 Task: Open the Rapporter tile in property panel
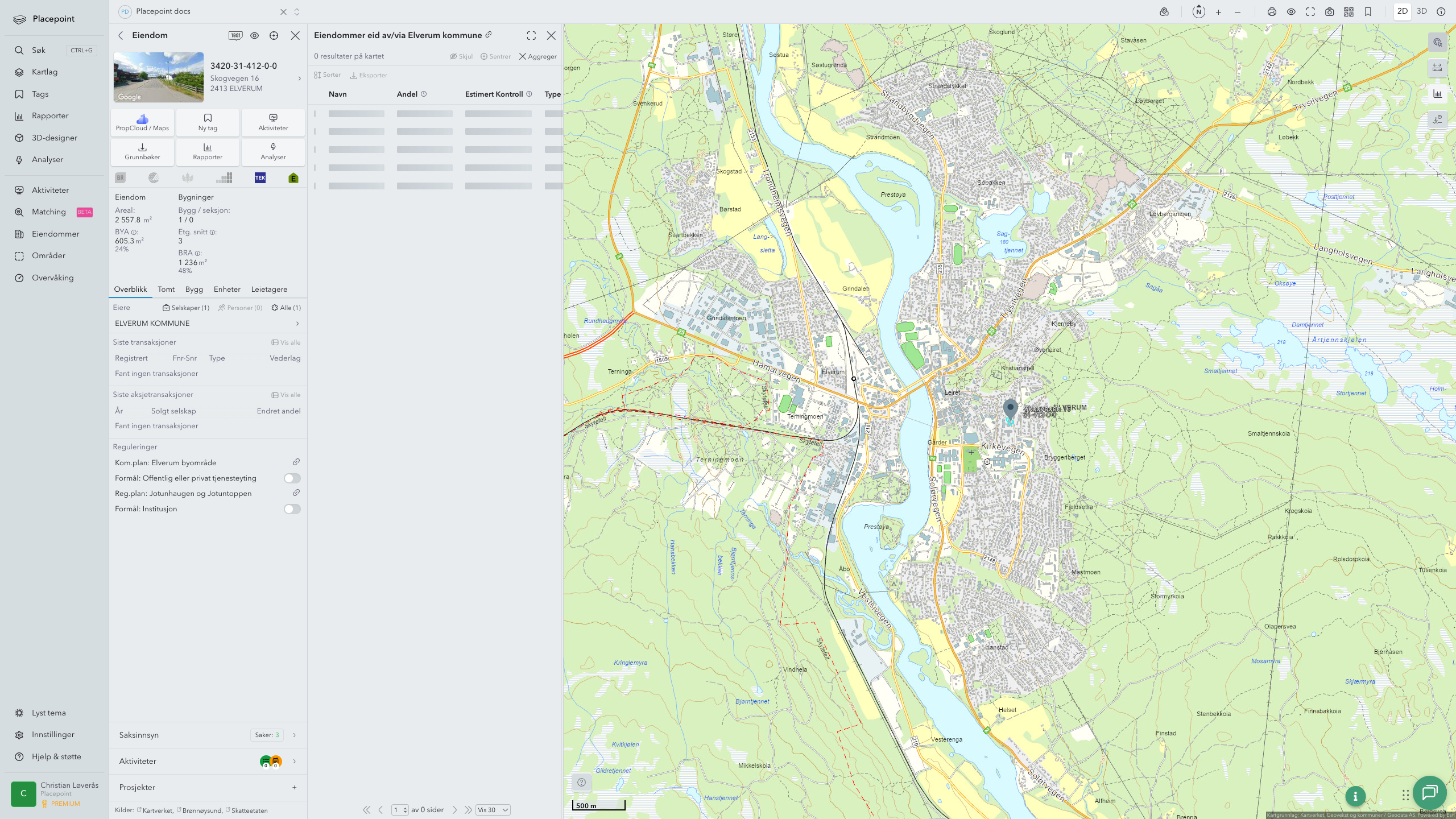pyautogui.click(x=208, y=151)
